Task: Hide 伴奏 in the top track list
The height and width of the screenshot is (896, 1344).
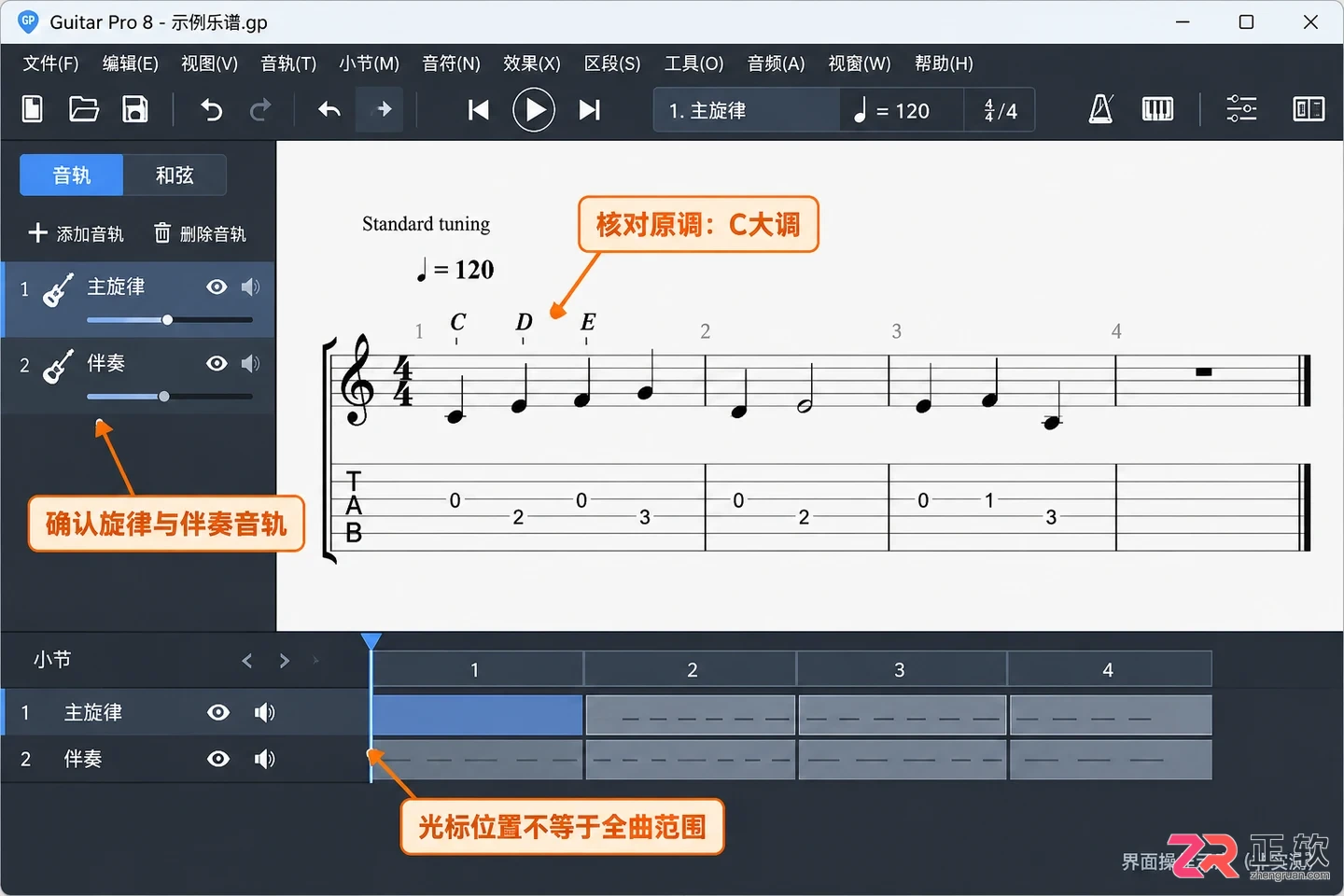Action: coord(217,363)
